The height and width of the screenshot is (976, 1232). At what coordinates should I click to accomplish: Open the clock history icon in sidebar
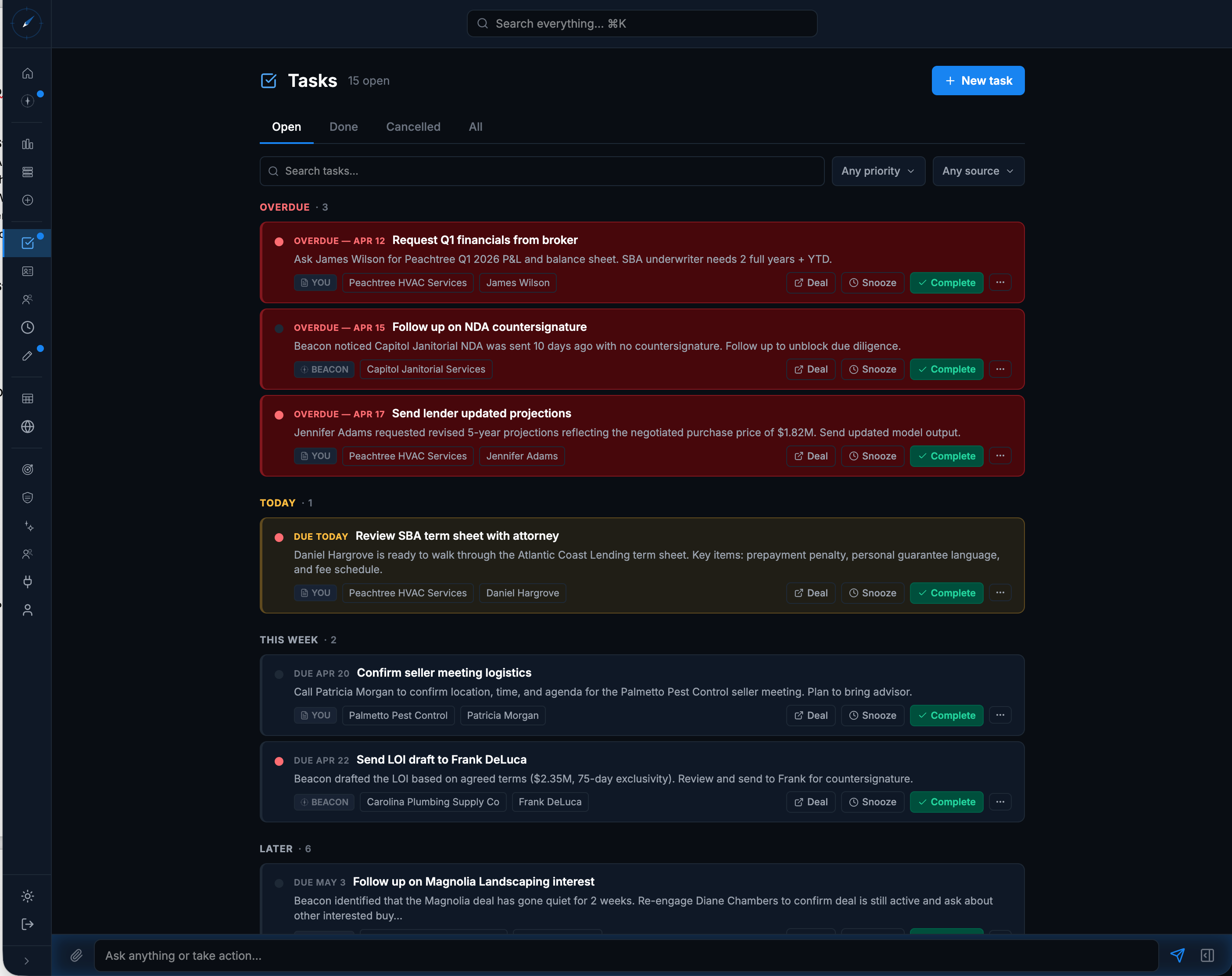tap(27, 327)
